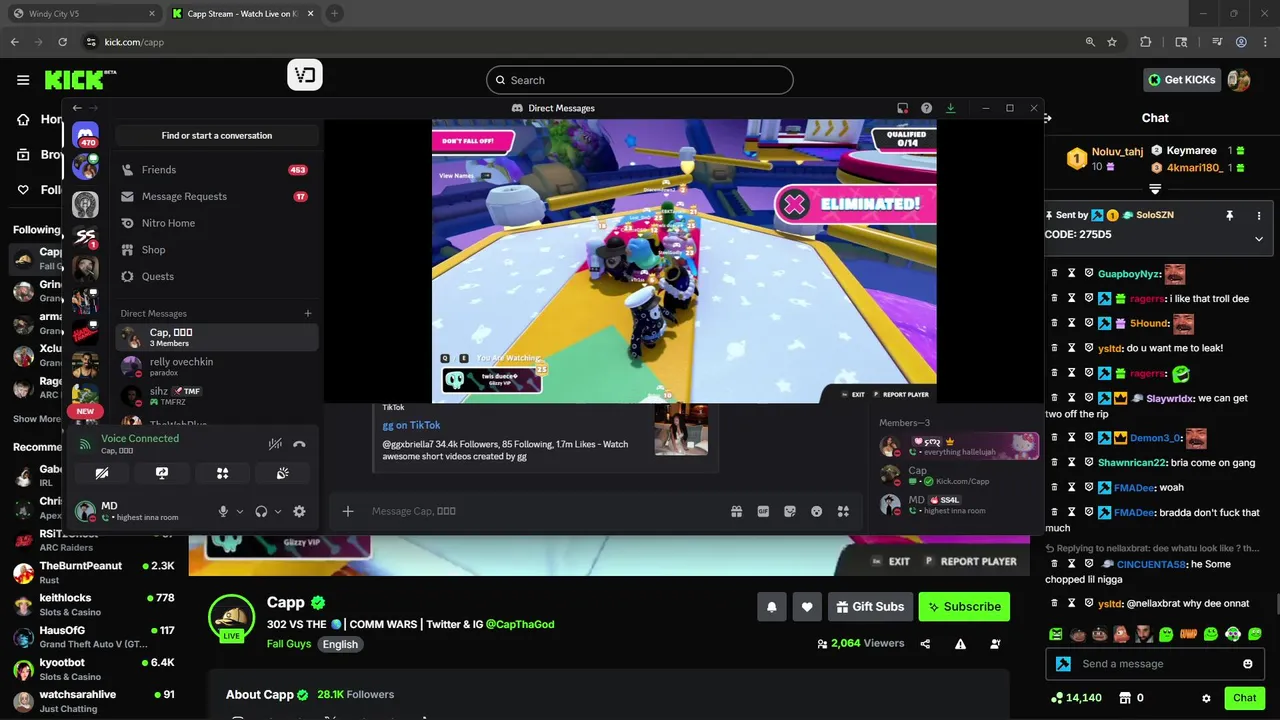Open Kick chat settings gear

point(1206,698)
